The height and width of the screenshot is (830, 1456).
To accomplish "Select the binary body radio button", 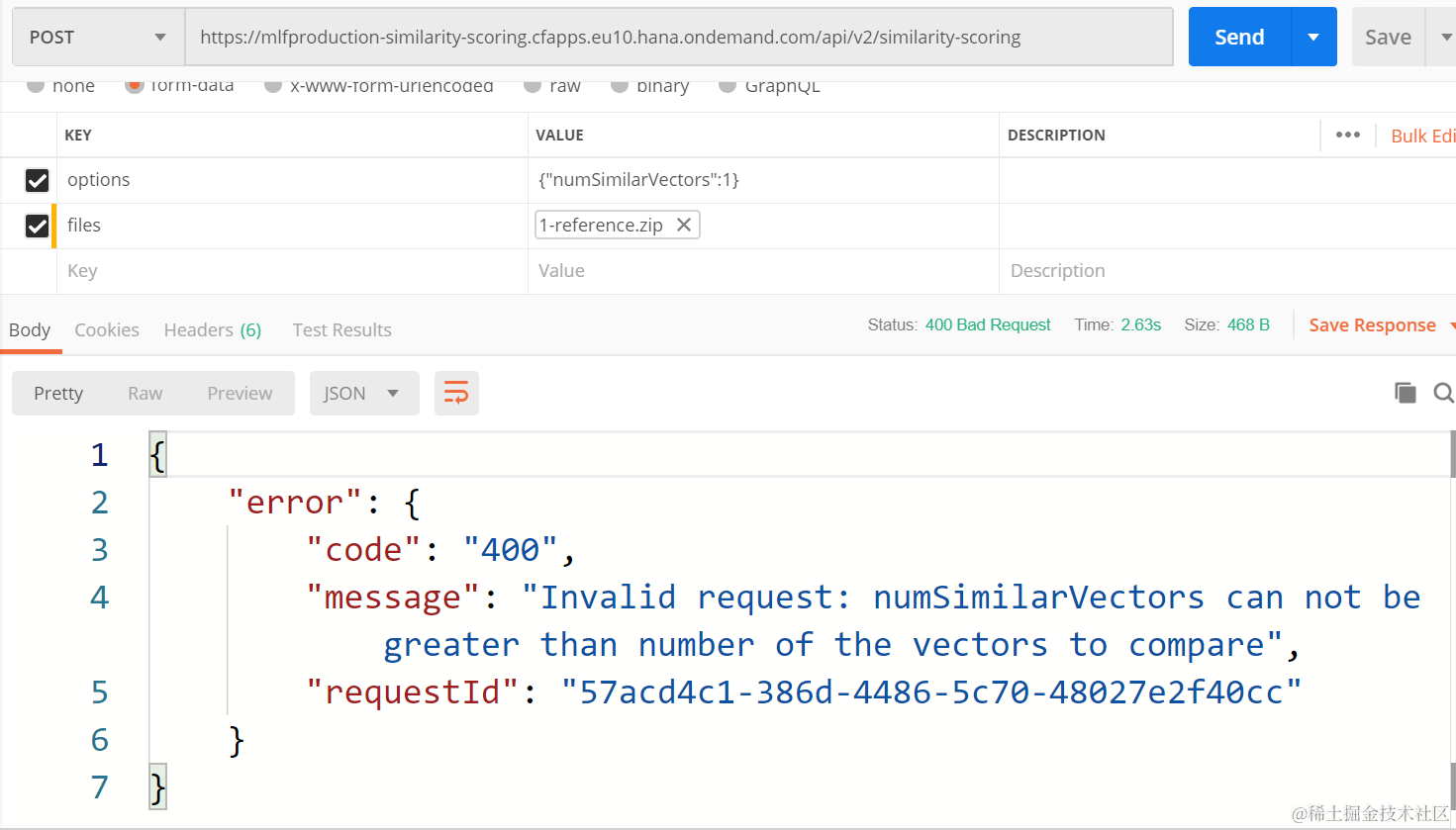I will [x=620, y=86].
